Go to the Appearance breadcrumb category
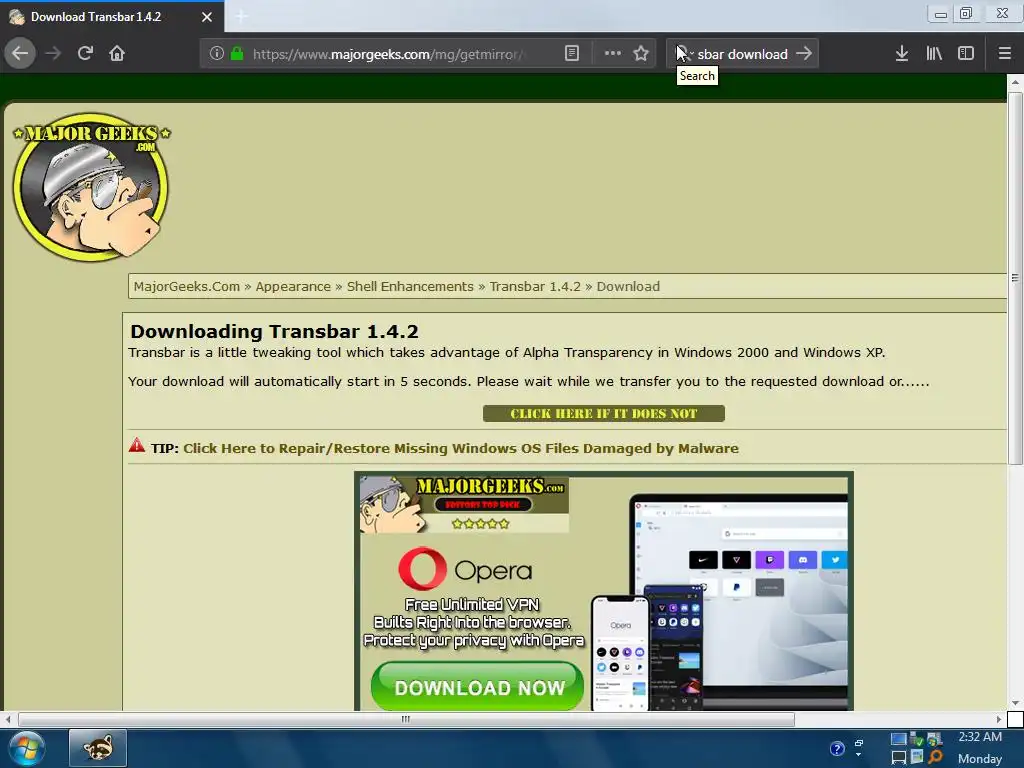Viewport: 1024px width, 768px height. [293, 287]
